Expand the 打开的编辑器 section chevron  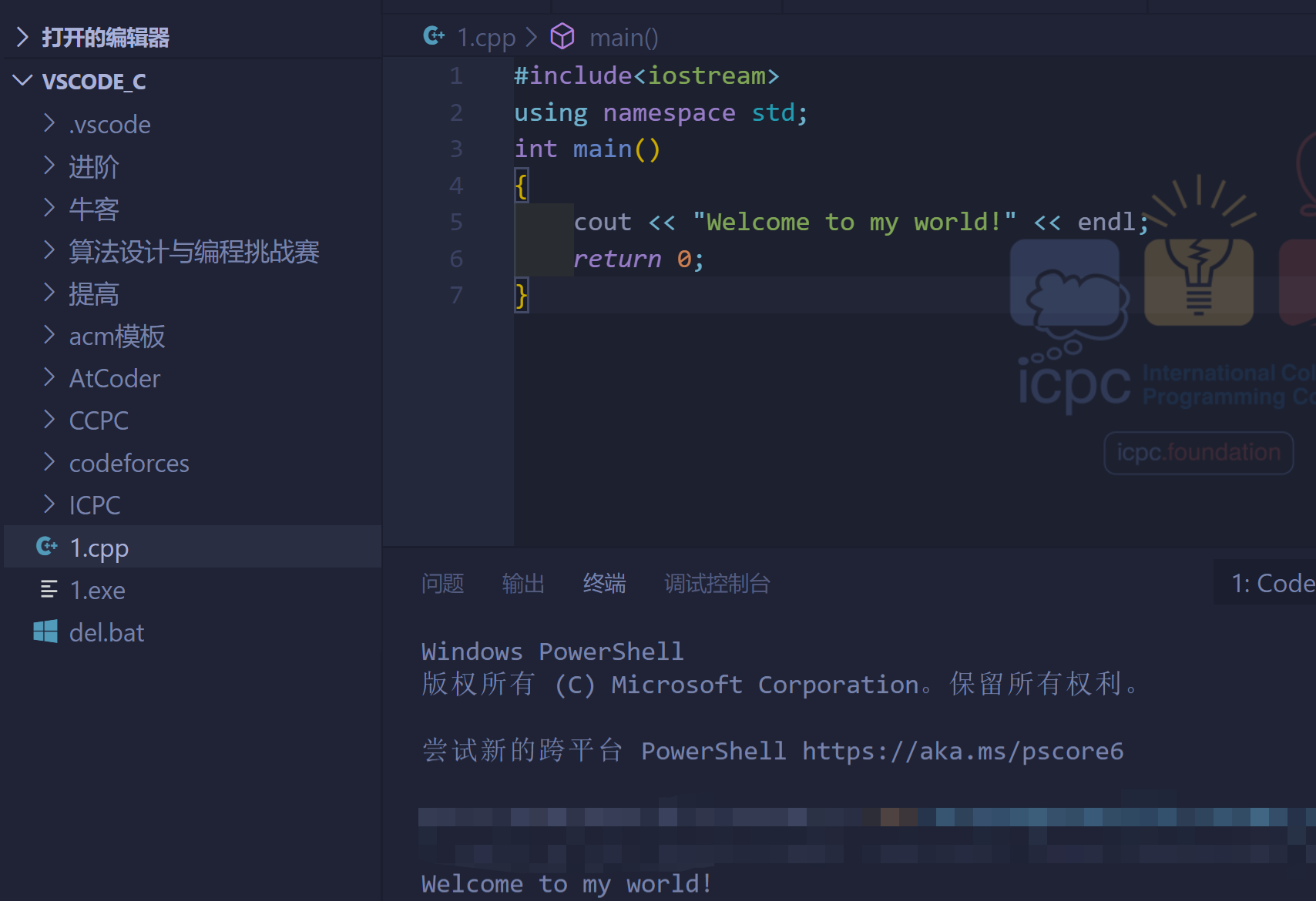22,36
